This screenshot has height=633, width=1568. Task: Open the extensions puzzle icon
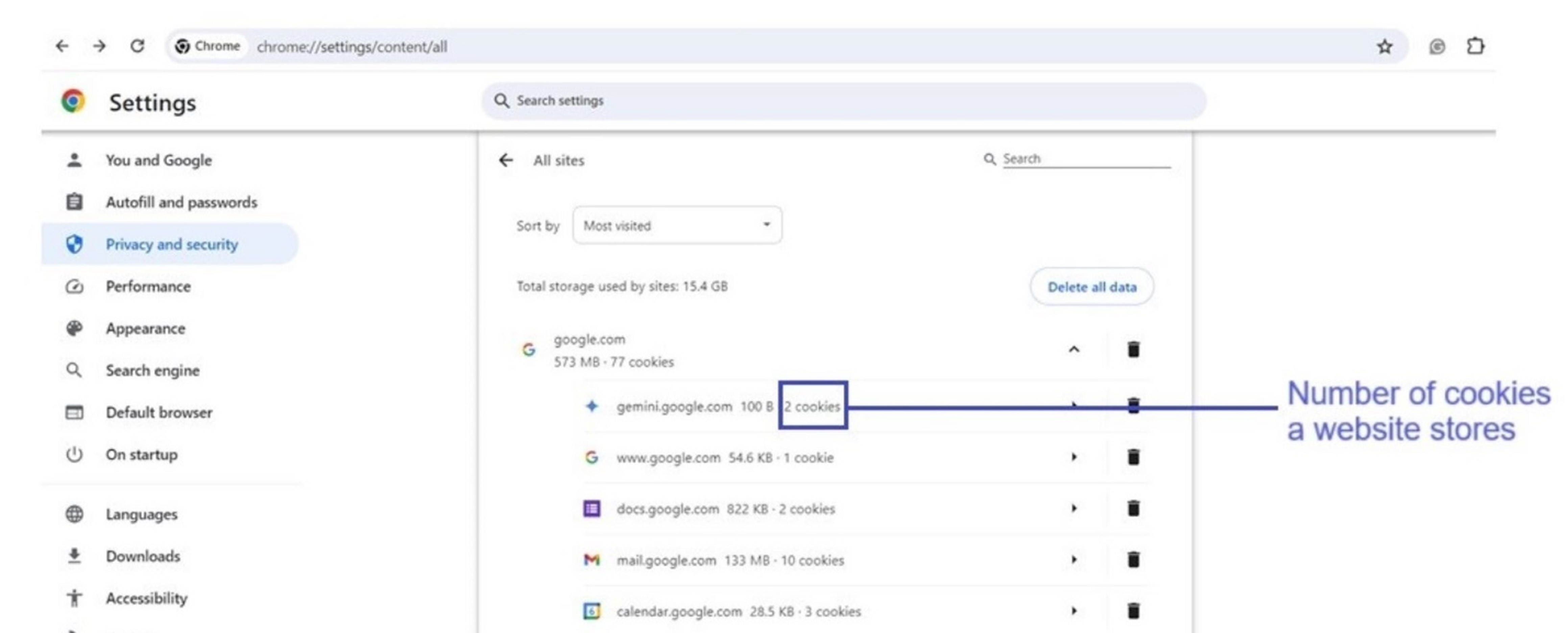1475,46
